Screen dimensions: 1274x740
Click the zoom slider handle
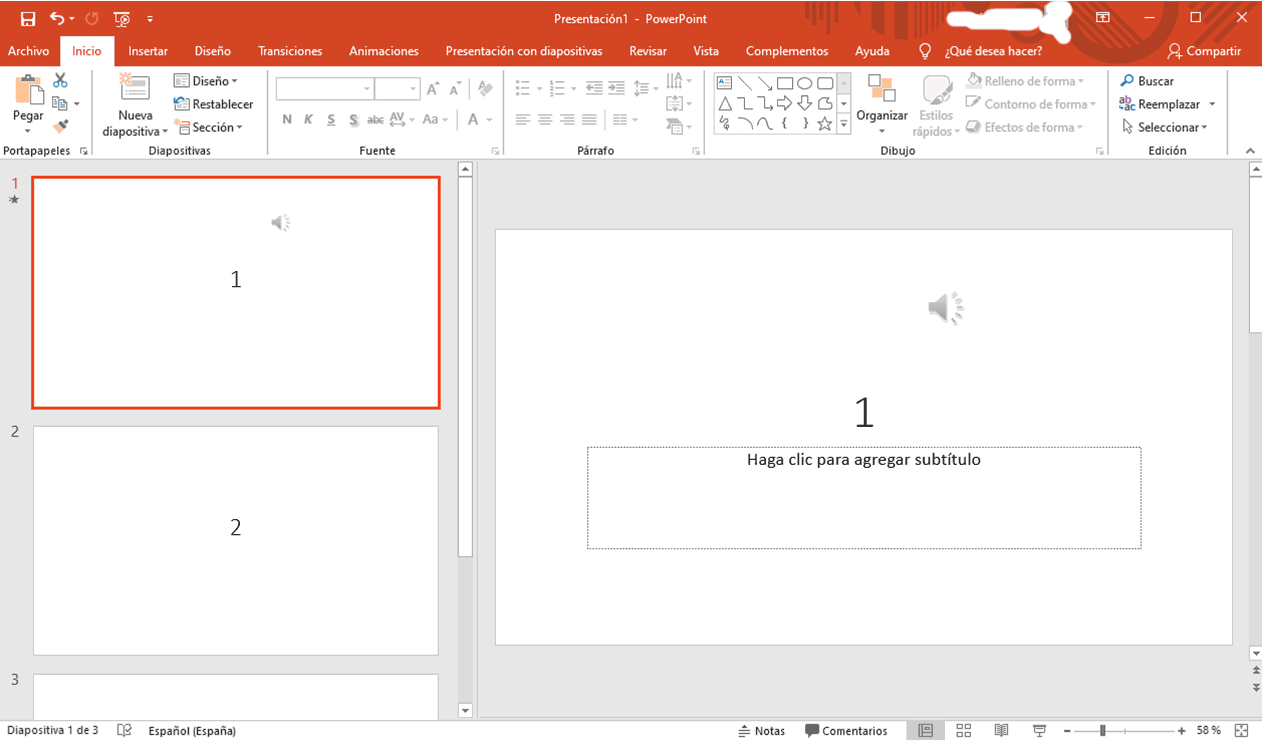[x=1102, y=731]
